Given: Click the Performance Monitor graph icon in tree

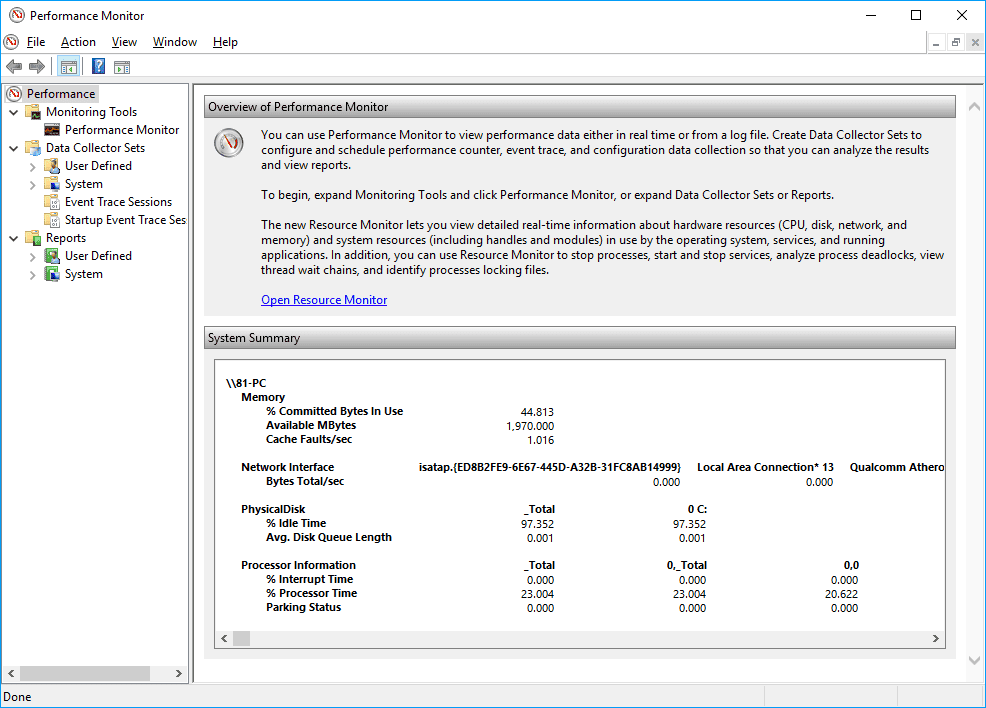Looking at the screenshot, I should (x=52, y=130).
